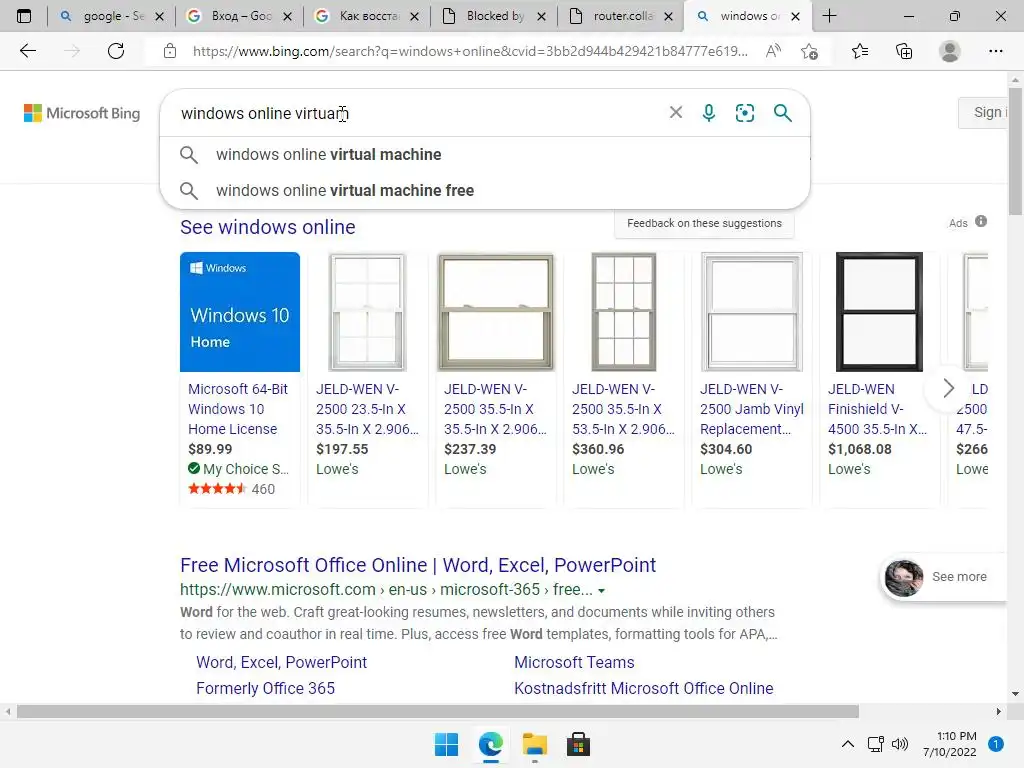The image size is (1024, 768).
Task: Click the horizontal scrollbar thumb
Action: tap(438, 711)
